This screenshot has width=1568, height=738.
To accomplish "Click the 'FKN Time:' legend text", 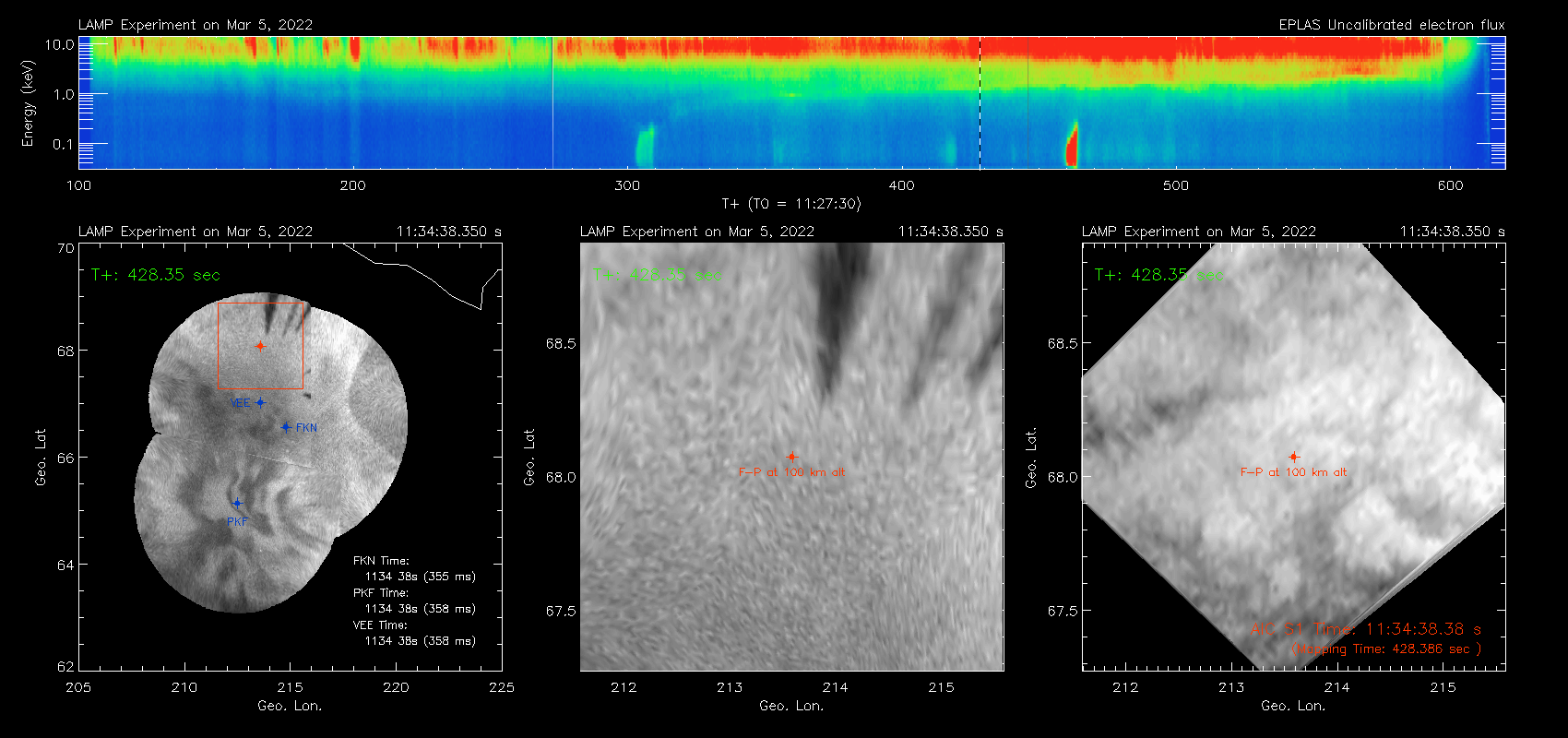I will tap(381, 561).
